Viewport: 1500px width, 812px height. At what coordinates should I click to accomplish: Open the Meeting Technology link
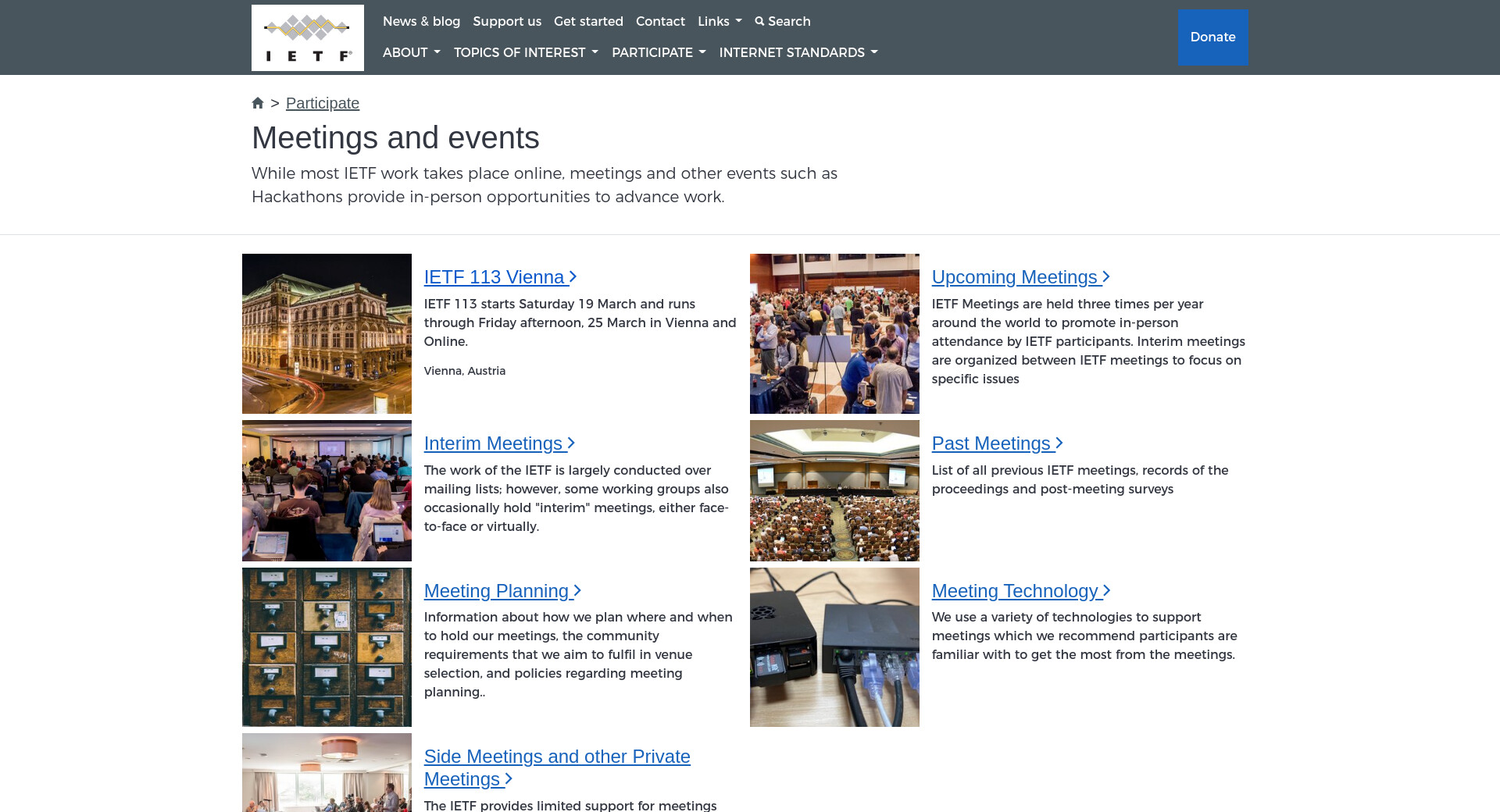tap(1021, 591)
